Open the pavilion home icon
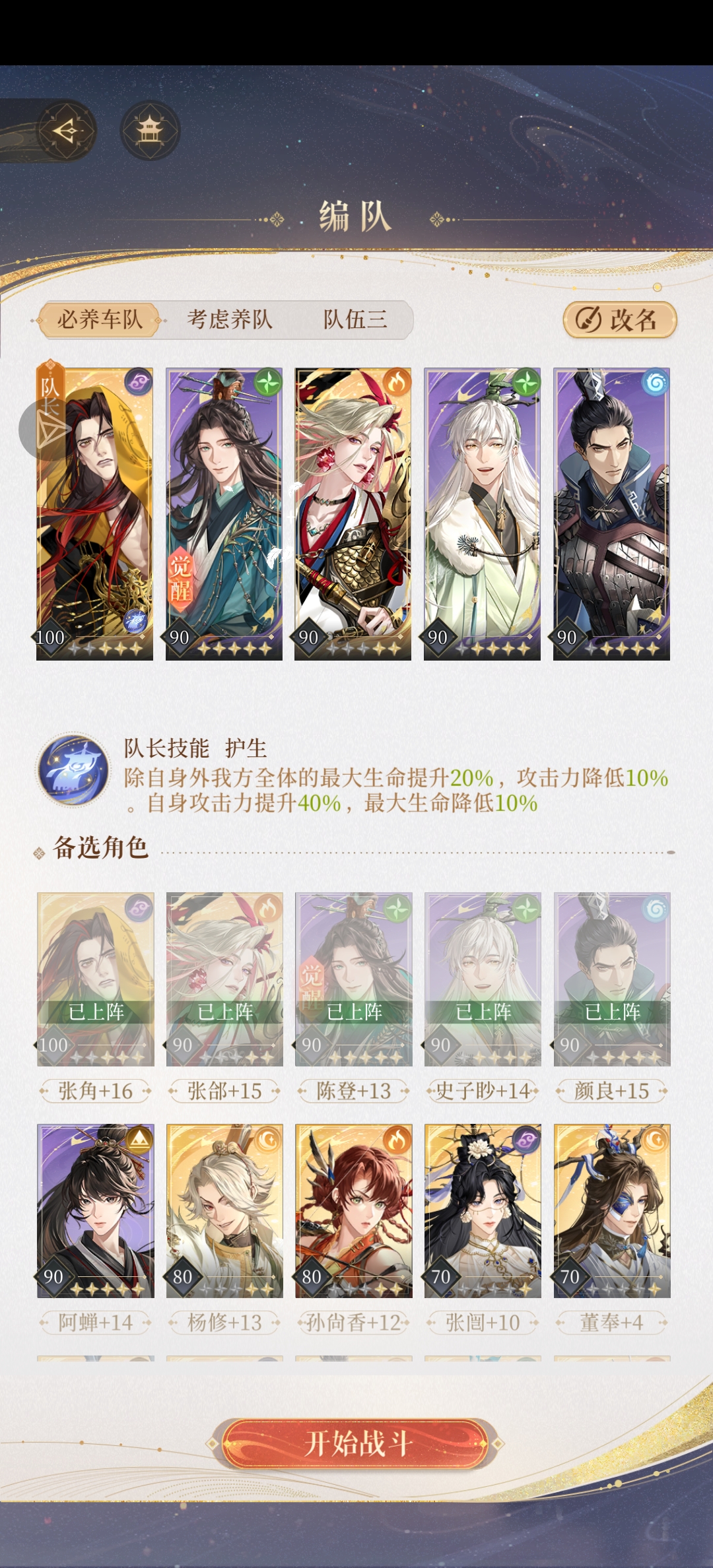Screen dimensions: 713x1568 pyautogui.click(x=150, y=131)
